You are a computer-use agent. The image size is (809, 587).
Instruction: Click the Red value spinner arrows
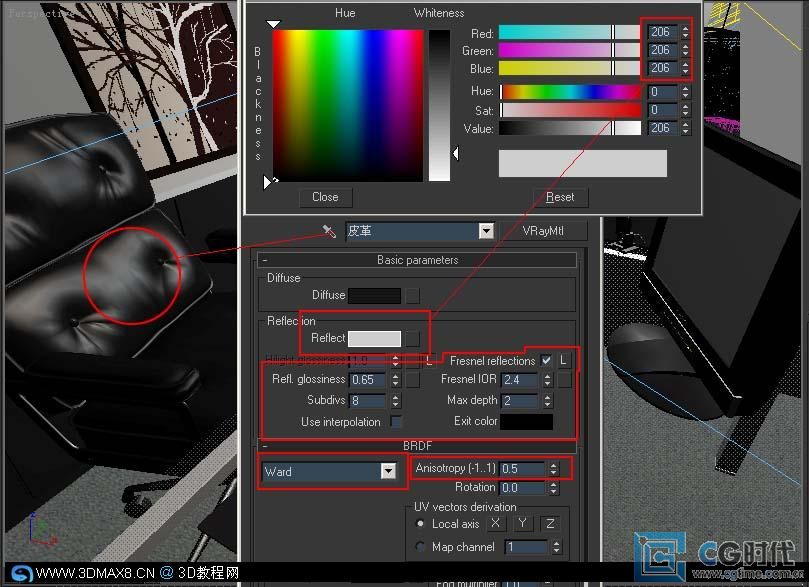[x=685, y=32]
